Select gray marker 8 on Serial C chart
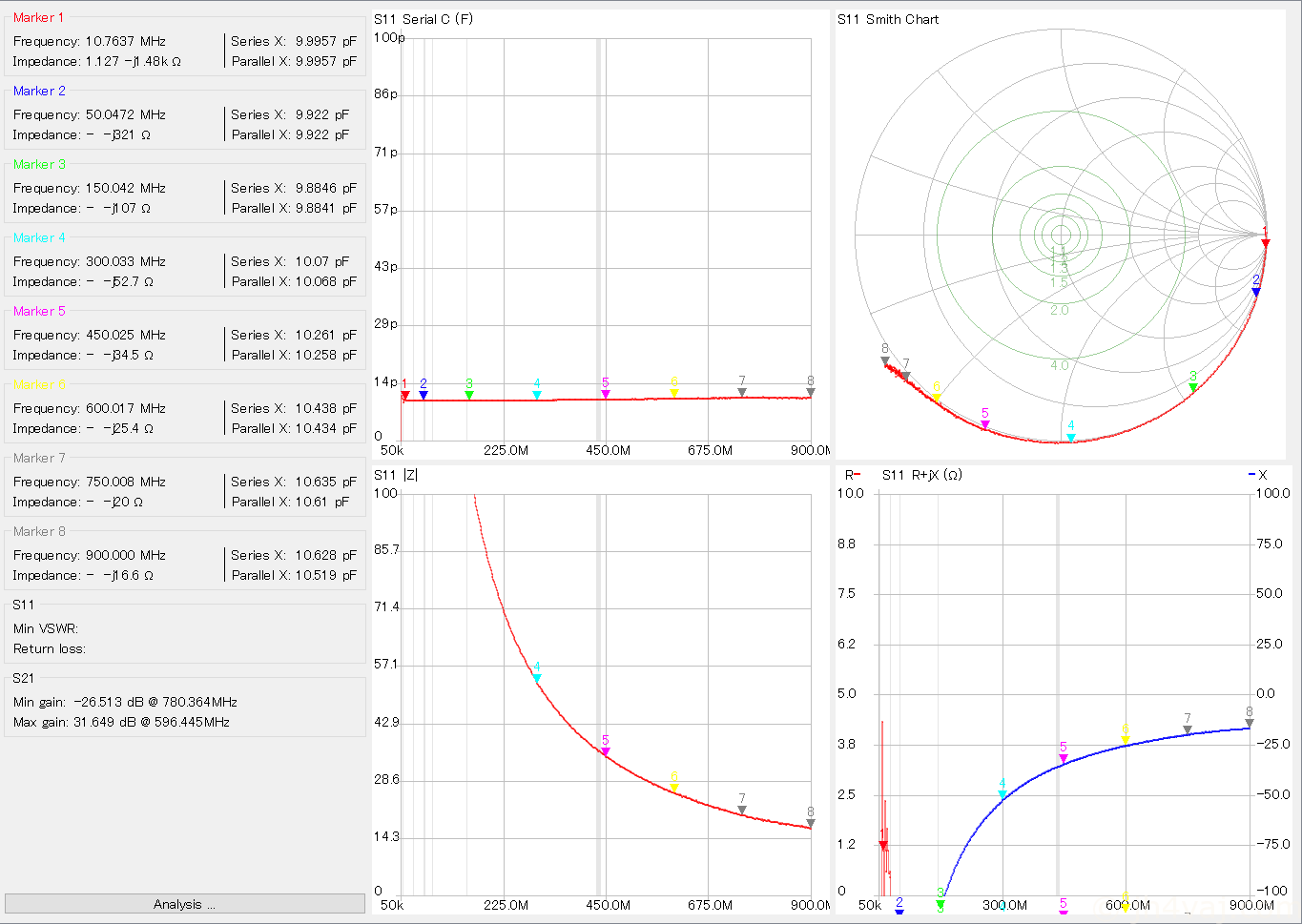The width and height of the screenshot is (1302, 924). 811,392
